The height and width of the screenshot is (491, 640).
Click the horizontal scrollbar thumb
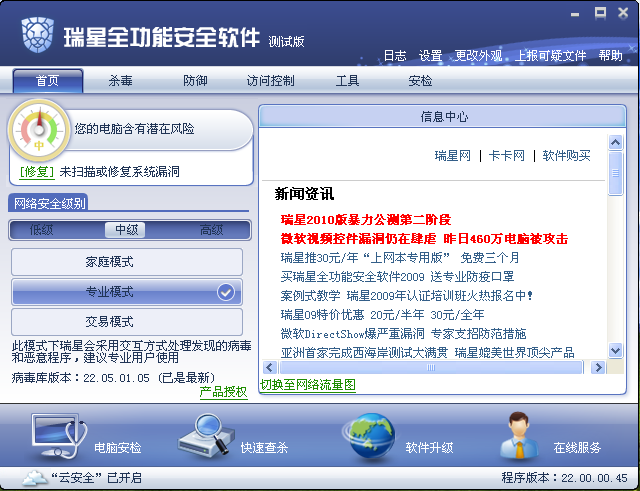[431, 367]
